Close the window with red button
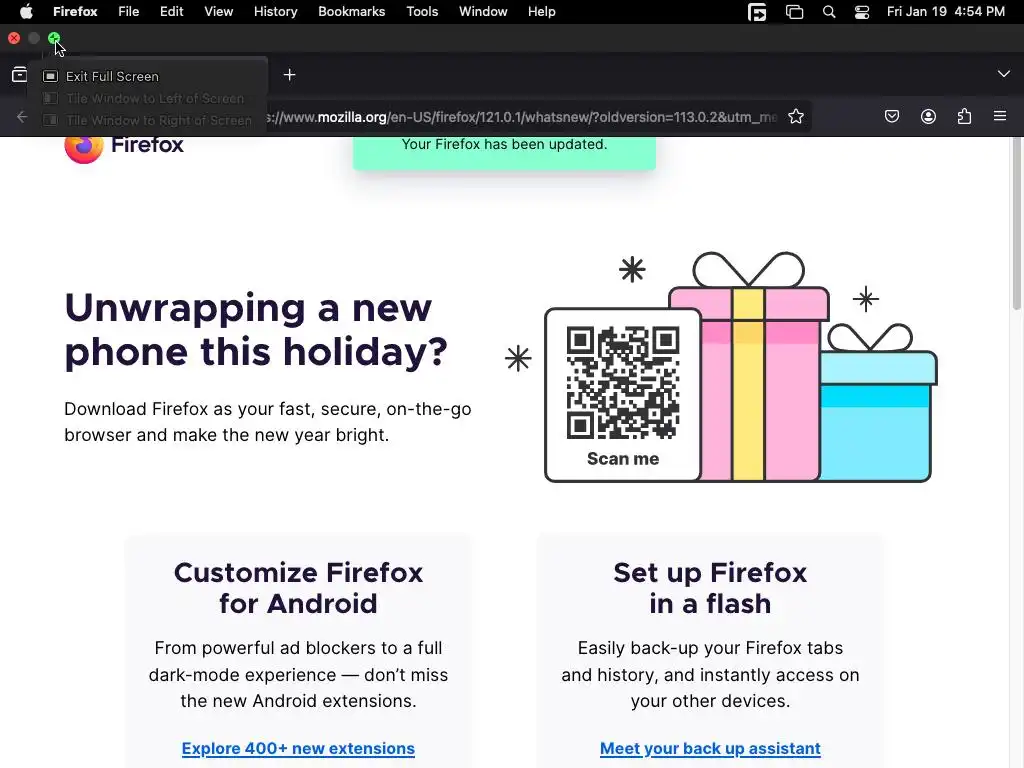The height and width of the screenshot is (768, 1024). pyautogui.click(x=14, y=39)
